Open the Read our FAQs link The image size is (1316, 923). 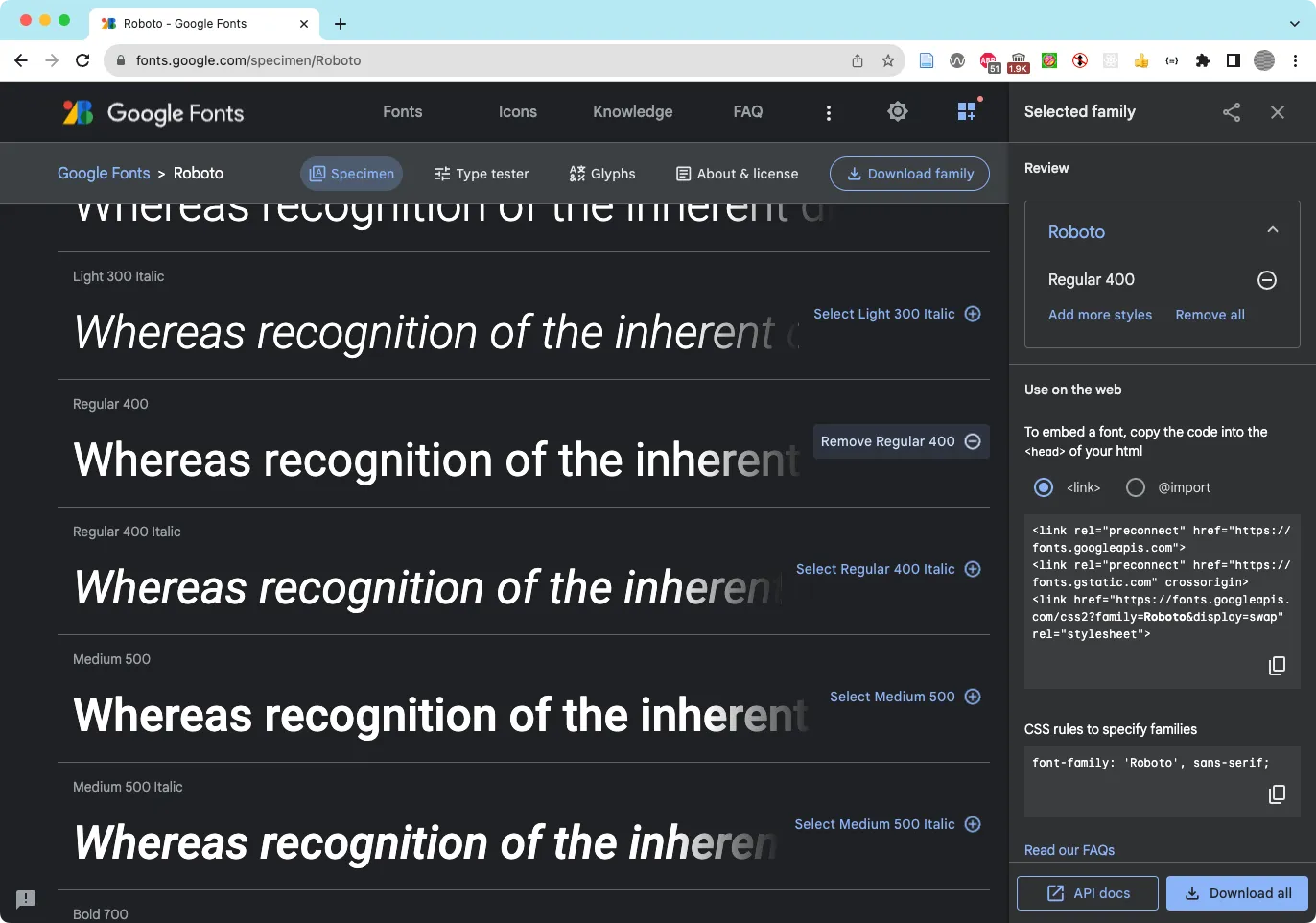click(1069, 850)
